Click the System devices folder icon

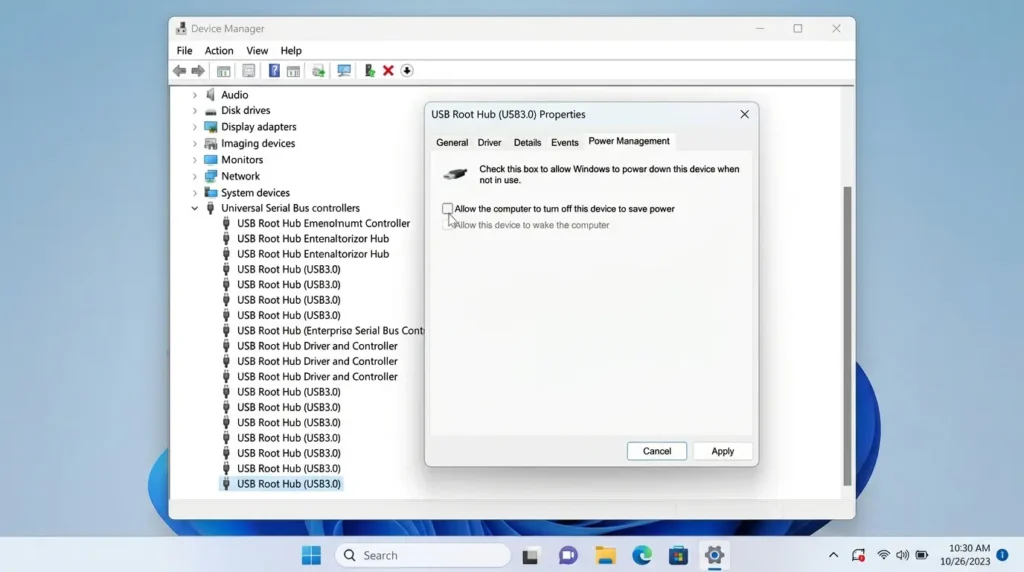(210, 192)
